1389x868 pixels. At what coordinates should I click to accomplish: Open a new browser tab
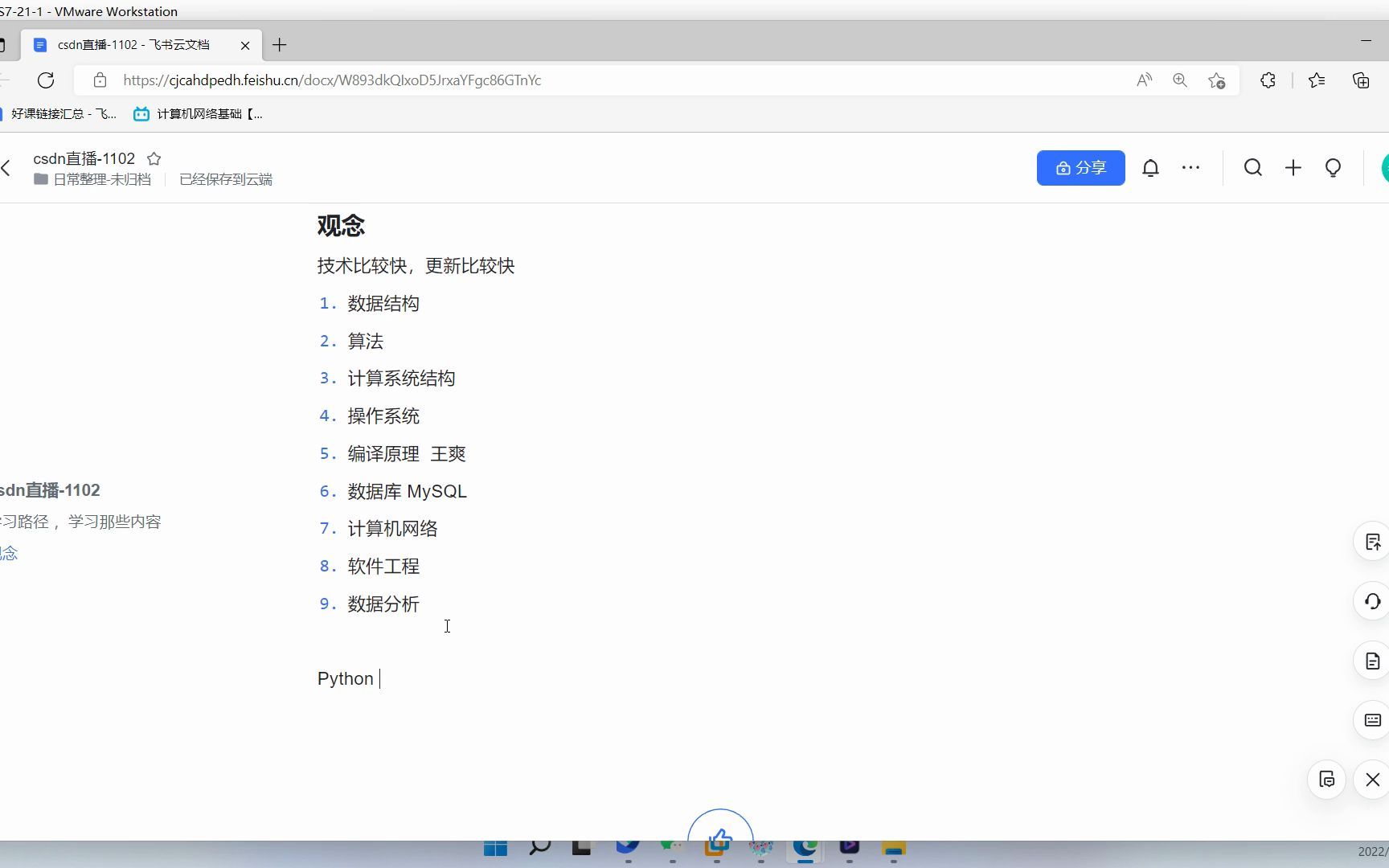pos(279,45)
